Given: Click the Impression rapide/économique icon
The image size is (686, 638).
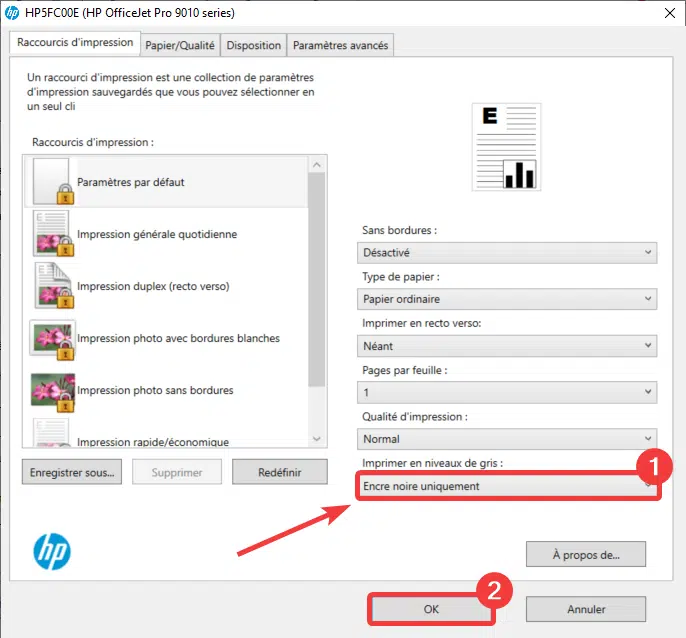Looking at the screenshot, I should pyautogui.click(x=52, y=433).
